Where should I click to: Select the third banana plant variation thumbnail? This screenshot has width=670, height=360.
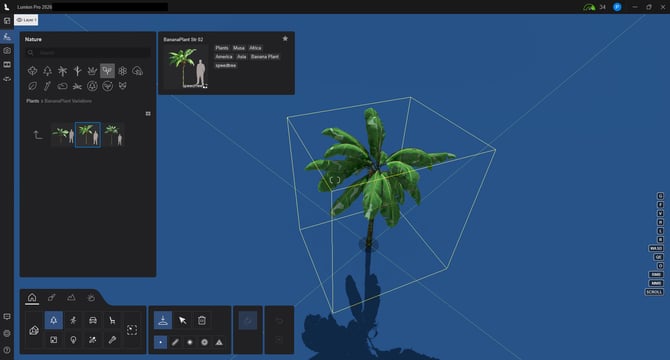pyautogui.click(x=114, y=135)
